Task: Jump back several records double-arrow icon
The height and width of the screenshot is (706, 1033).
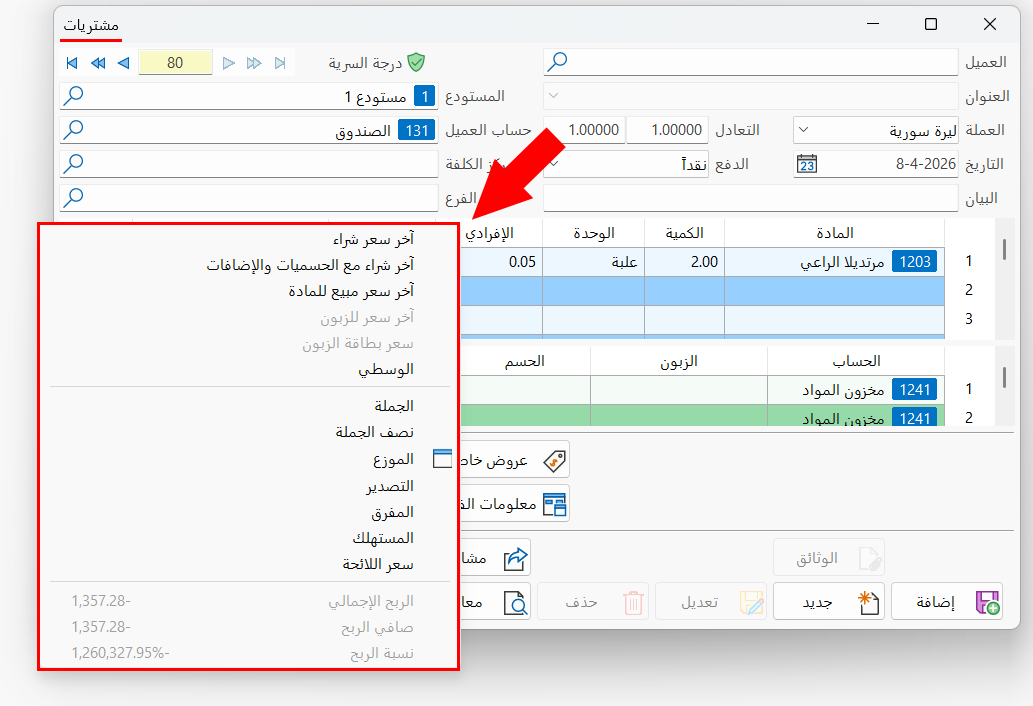Action: point(98,63)
